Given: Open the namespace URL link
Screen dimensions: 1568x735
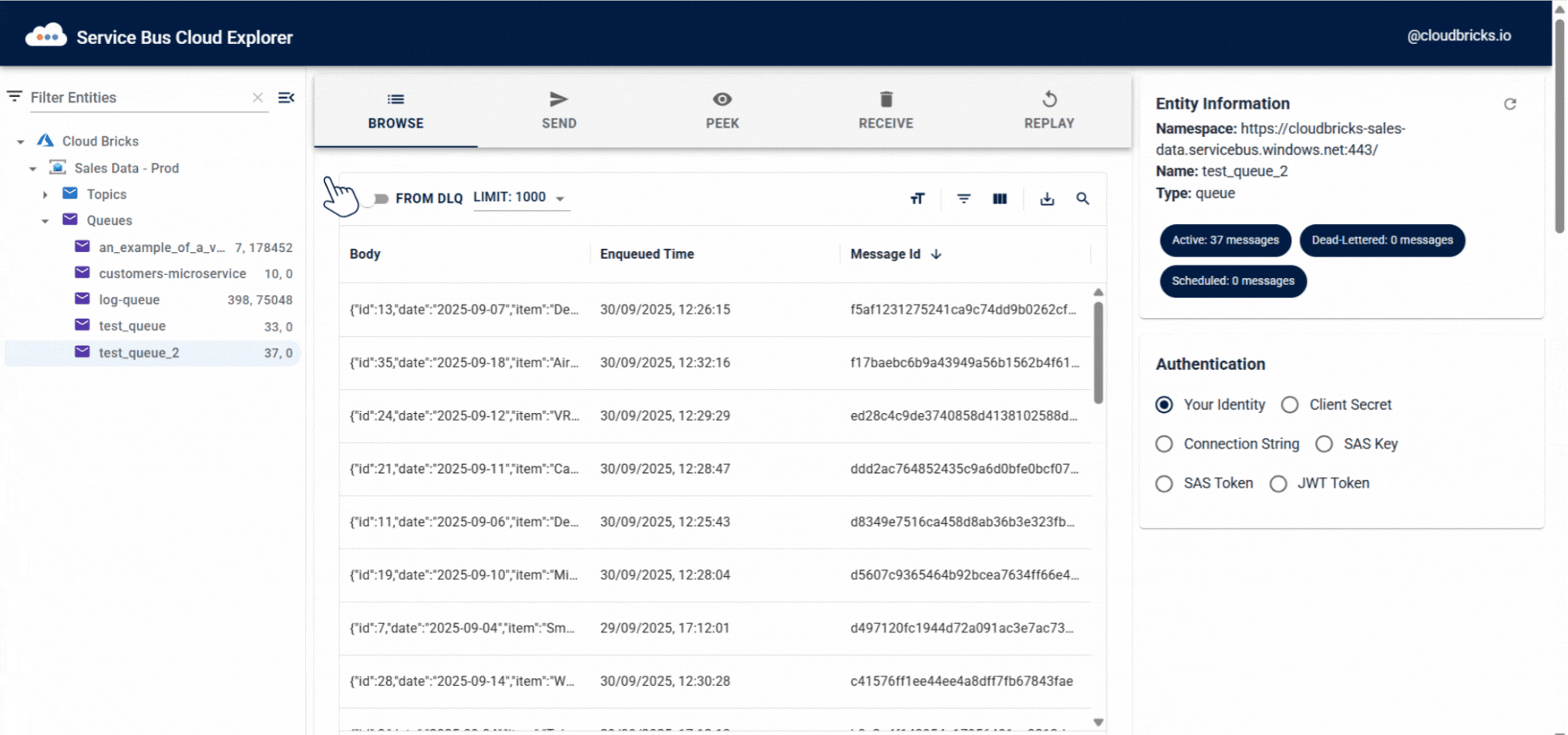Looking at the screenshot, I should click(1280, 139).
